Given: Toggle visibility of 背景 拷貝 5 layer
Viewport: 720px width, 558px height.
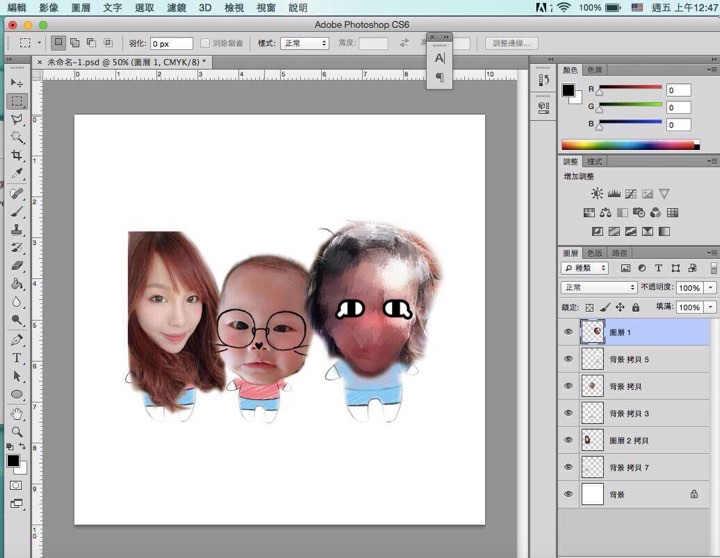Looking at the screenshot, I should [x=569, y=359].
